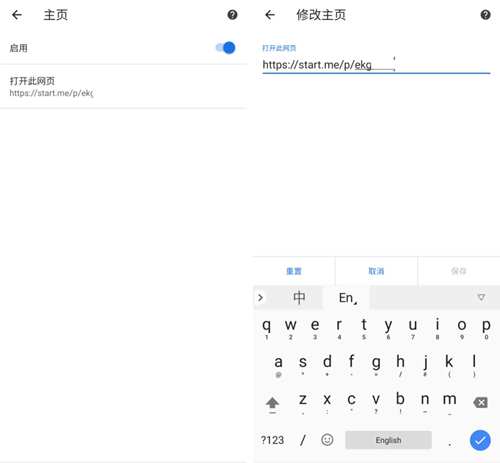Open the 打开此网页 homepage entry
Image resolution: width=500 pixels, height=463 pixels.
pos(123,87)
